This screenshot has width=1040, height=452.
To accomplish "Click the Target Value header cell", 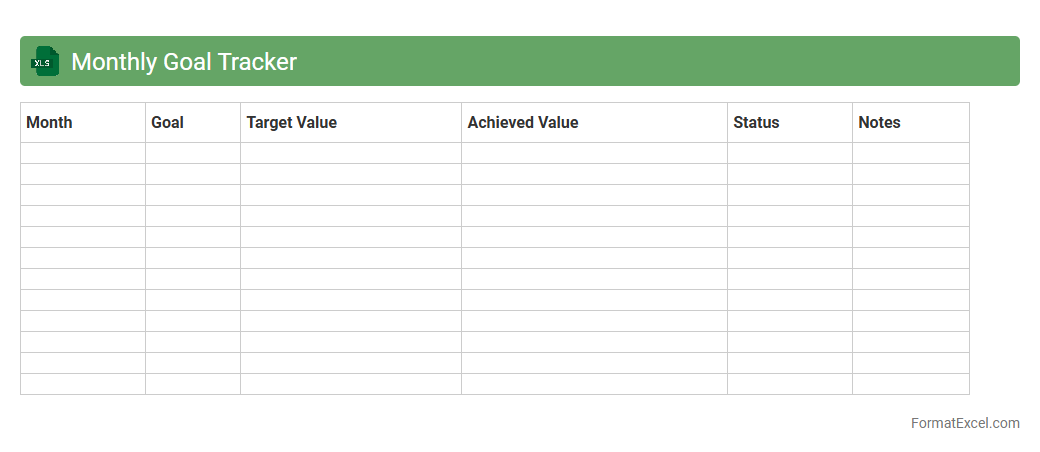I will (x=350, y=123).
